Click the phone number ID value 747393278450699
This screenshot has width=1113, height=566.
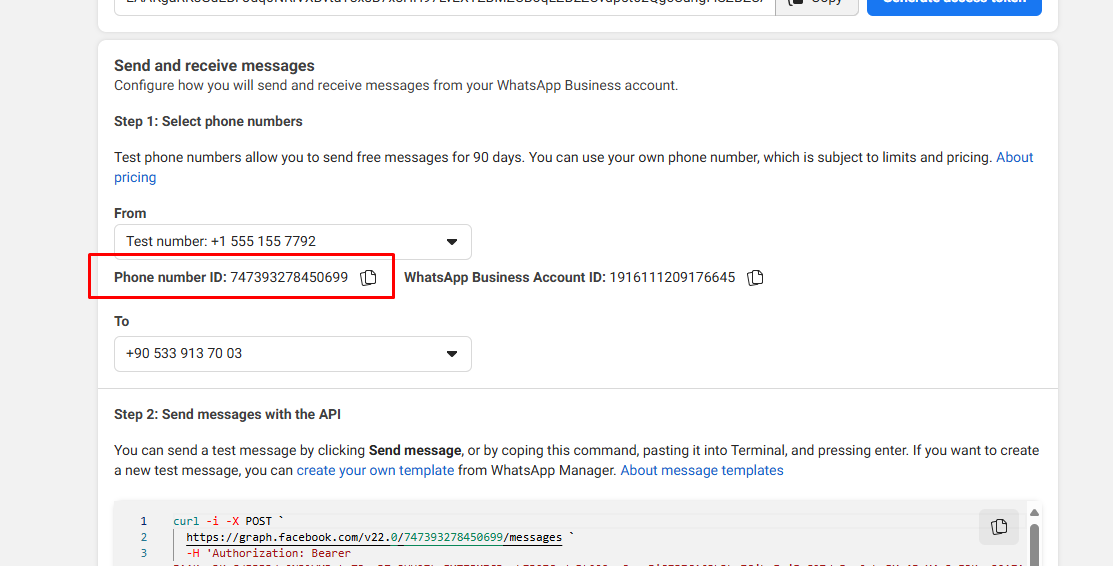(289, 278)
